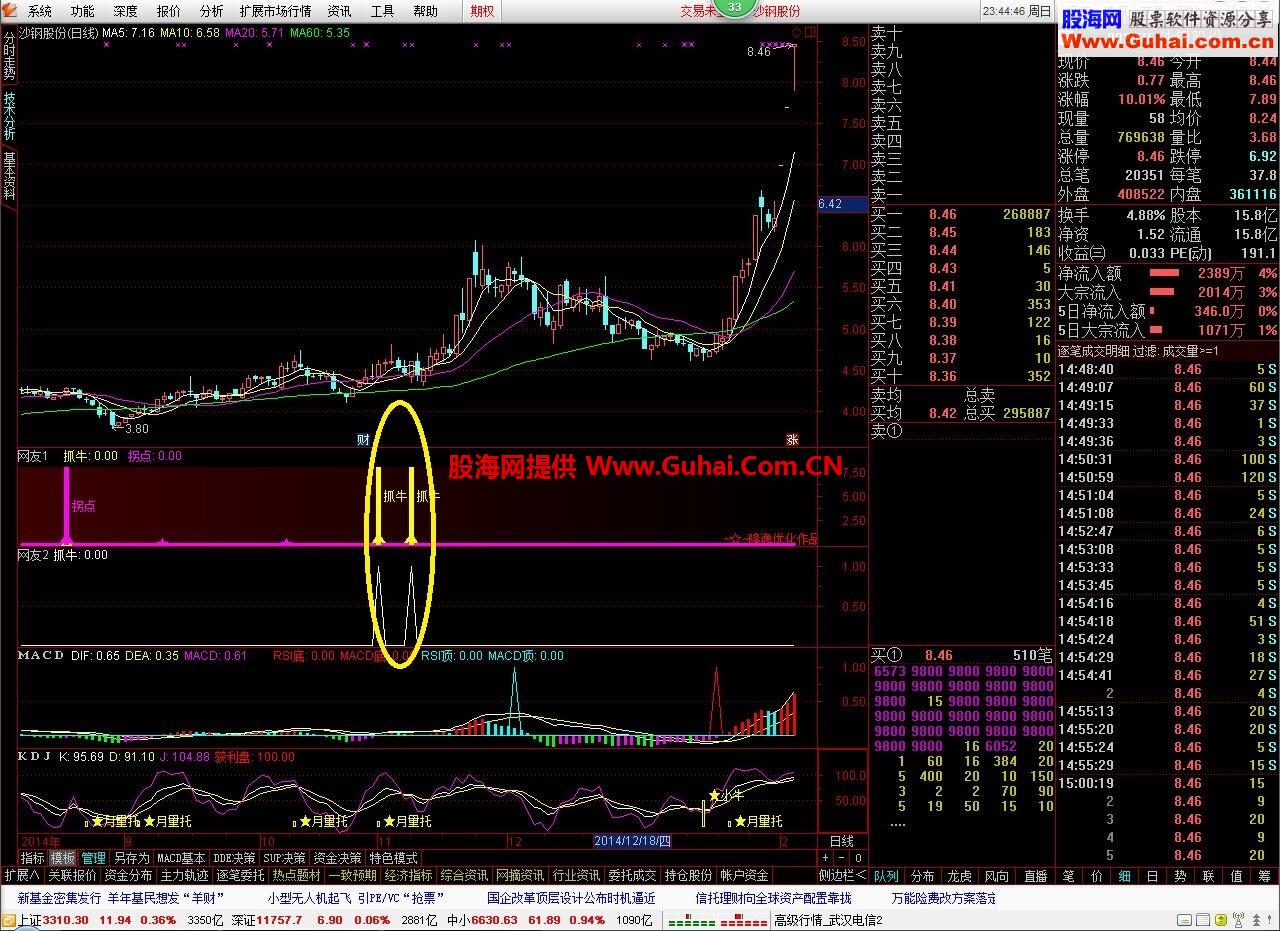The height and width of the screenshot is (931, 1280).
Task: Open the 深度 menu
Action: (126, 11)
